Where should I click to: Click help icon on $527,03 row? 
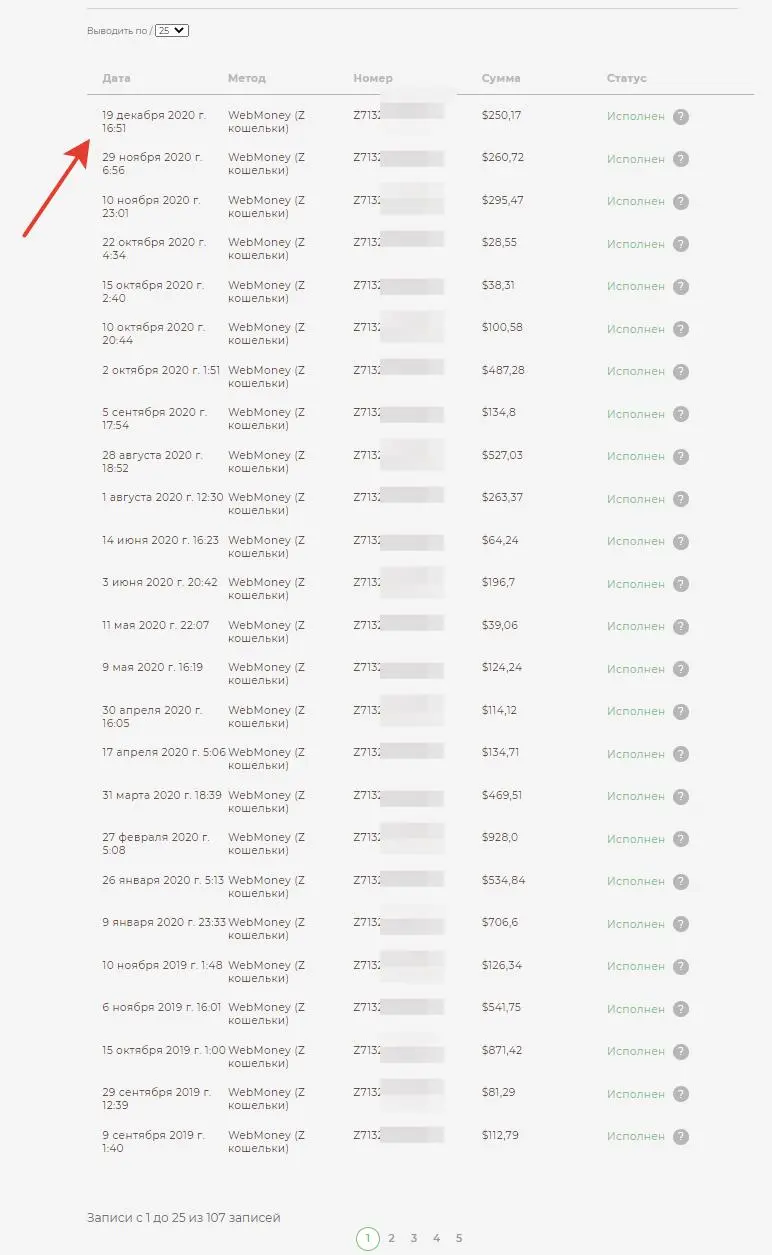[681, 456]
